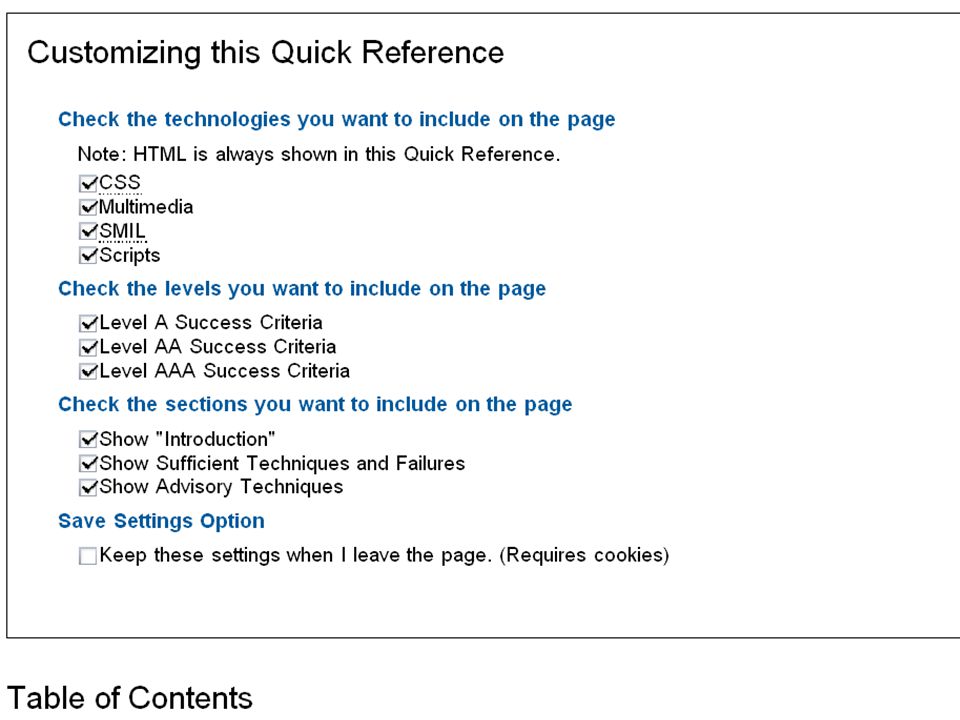This screenshot has width=960, height=720.
Task: Toggle Level AA Success Criteria checkbox
Action: tap(88, 347)
